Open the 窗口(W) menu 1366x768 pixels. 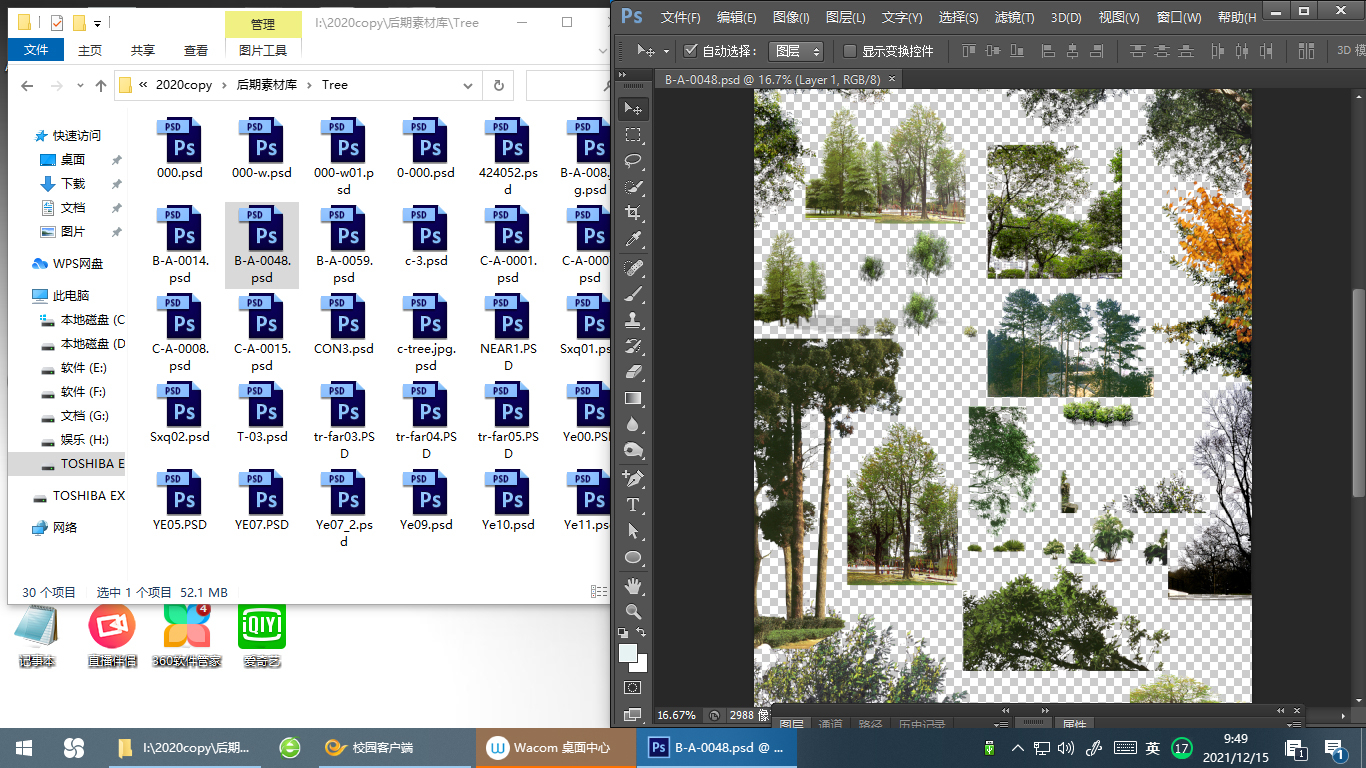[1178, 17]
